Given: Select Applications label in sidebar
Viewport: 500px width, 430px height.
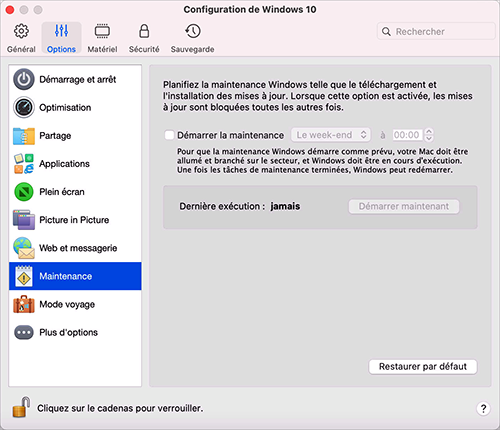Looking at the screenshot, I should pos(64,164).
